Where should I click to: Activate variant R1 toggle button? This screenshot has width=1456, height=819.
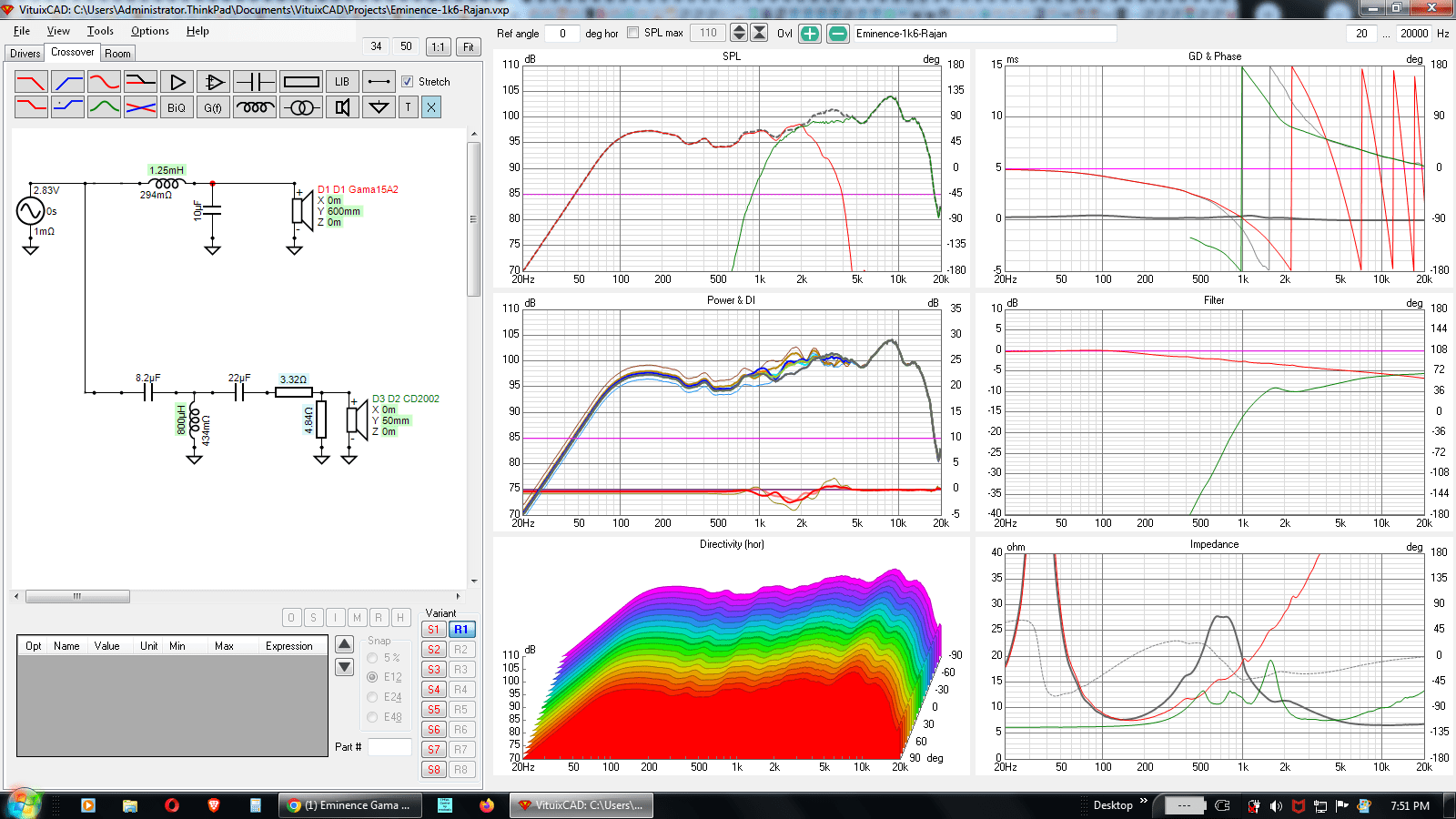(461, 630)
